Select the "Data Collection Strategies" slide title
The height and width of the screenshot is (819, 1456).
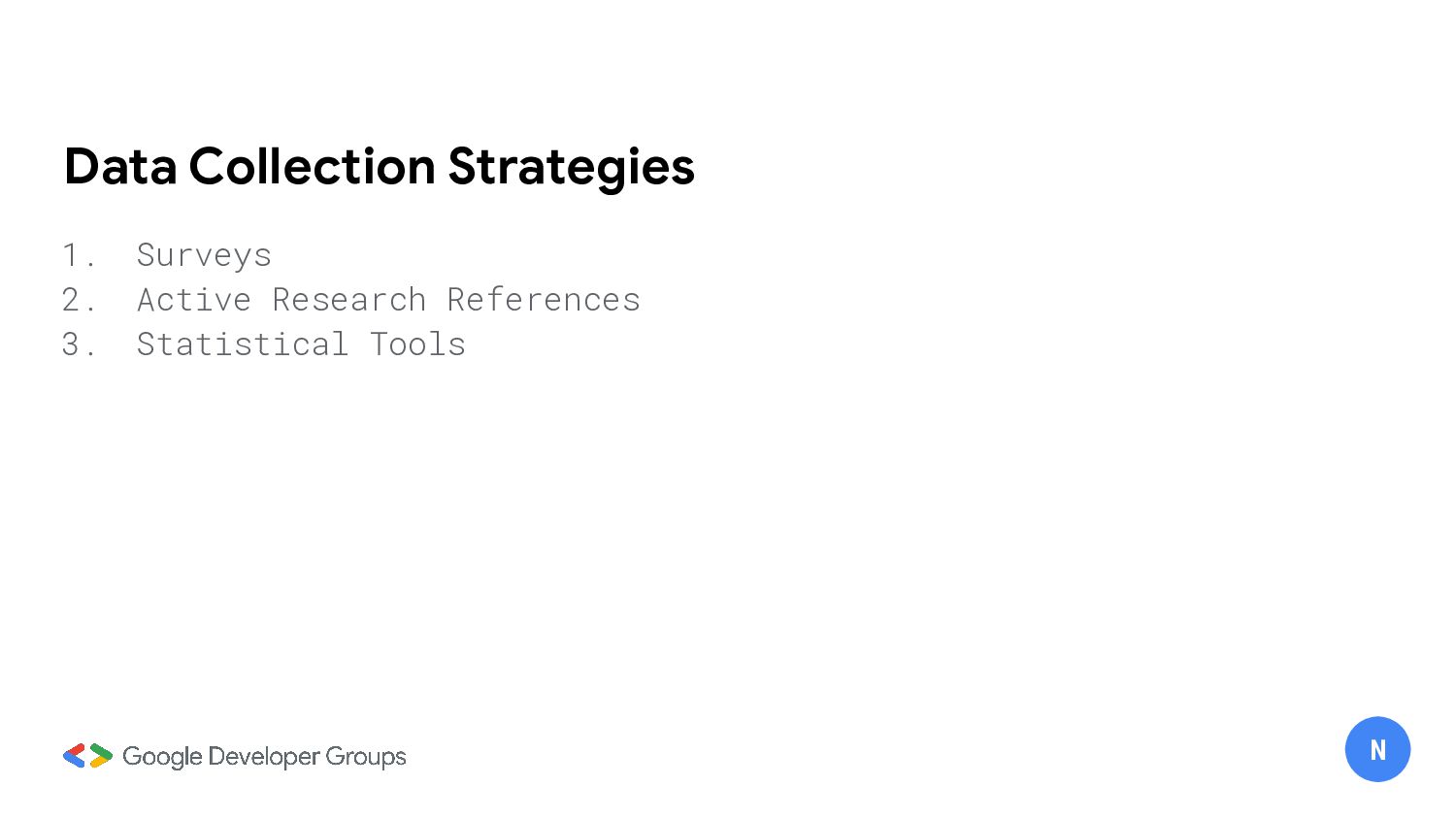point(379,167)
